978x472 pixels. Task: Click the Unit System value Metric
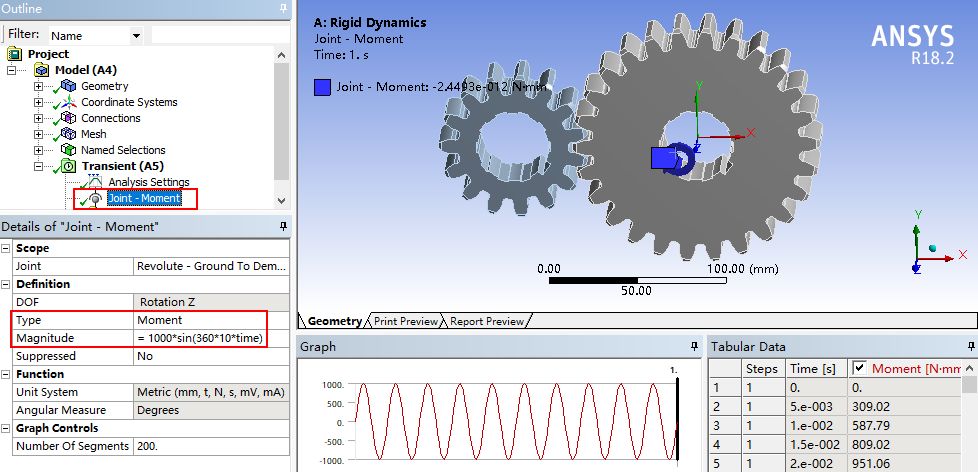coord(211,392)
